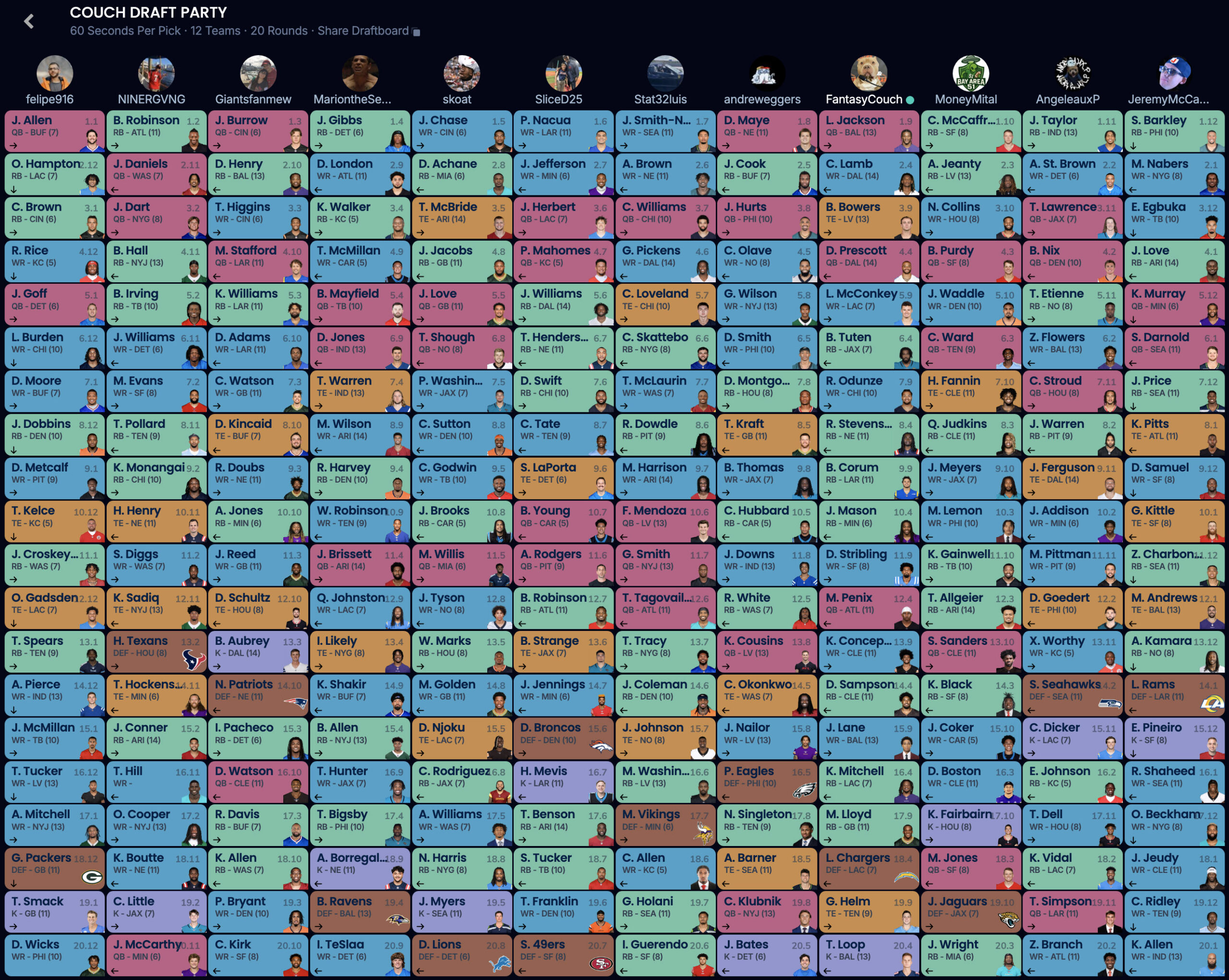Select the K. Fairbairn kicker pick card
The width and height of the screenshot is (1229, 980).
click(971, 825)
